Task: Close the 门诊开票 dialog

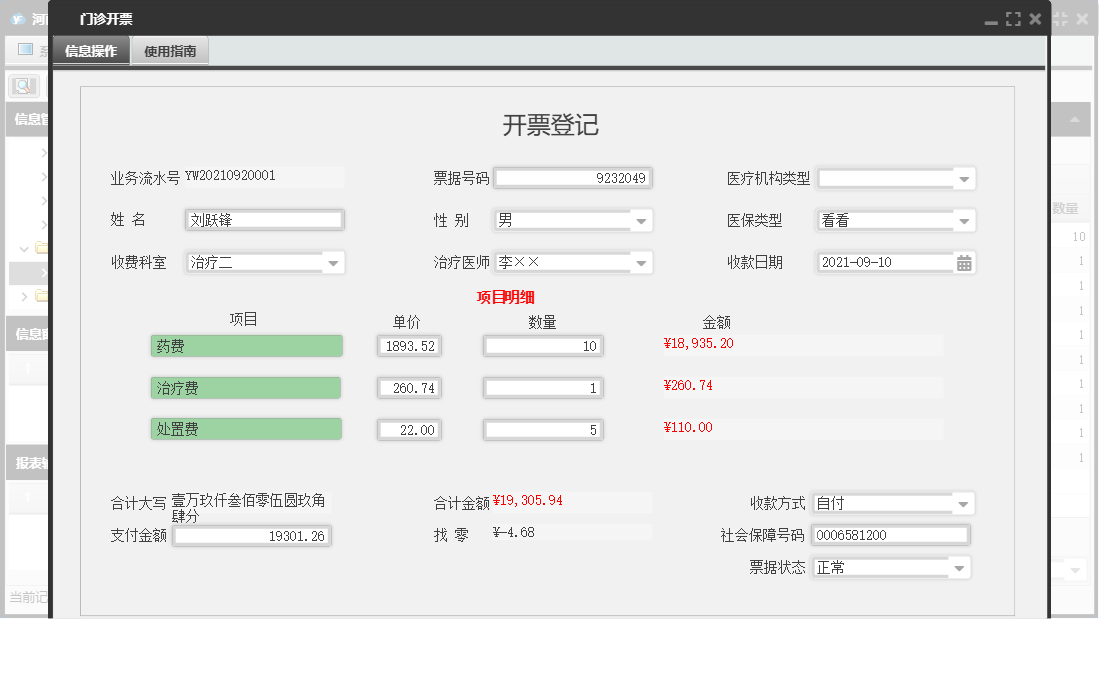Action: click(1035, 18)
